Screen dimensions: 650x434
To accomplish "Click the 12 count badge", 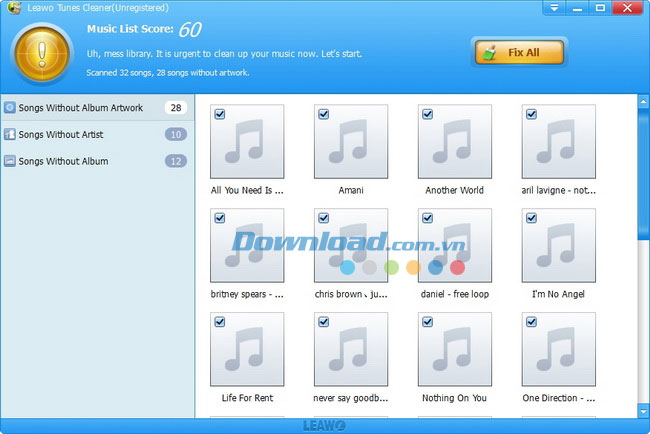I will pyautogui.click(x=176, y=161).
